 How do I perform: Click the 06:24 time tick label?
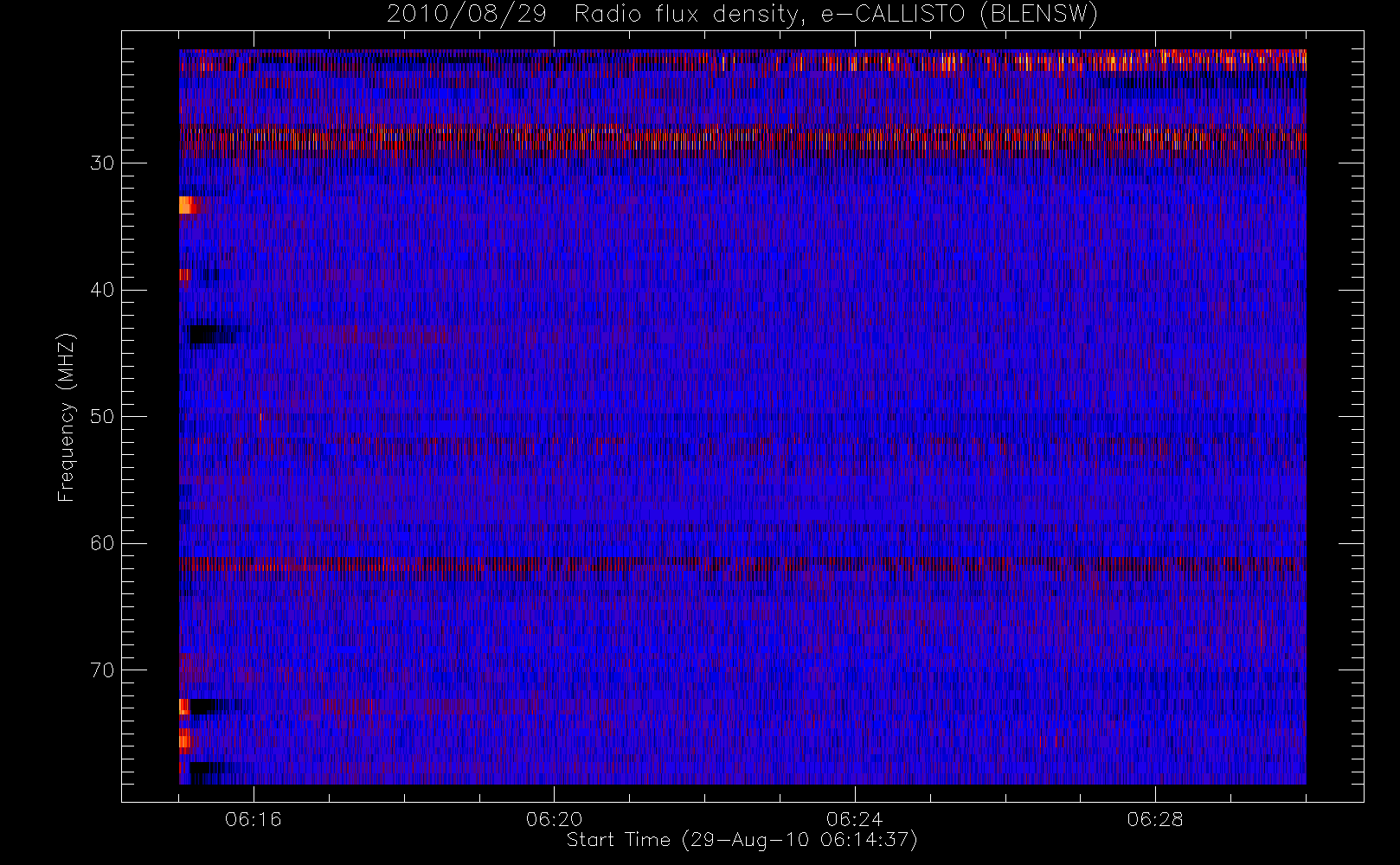coord(855,819)
